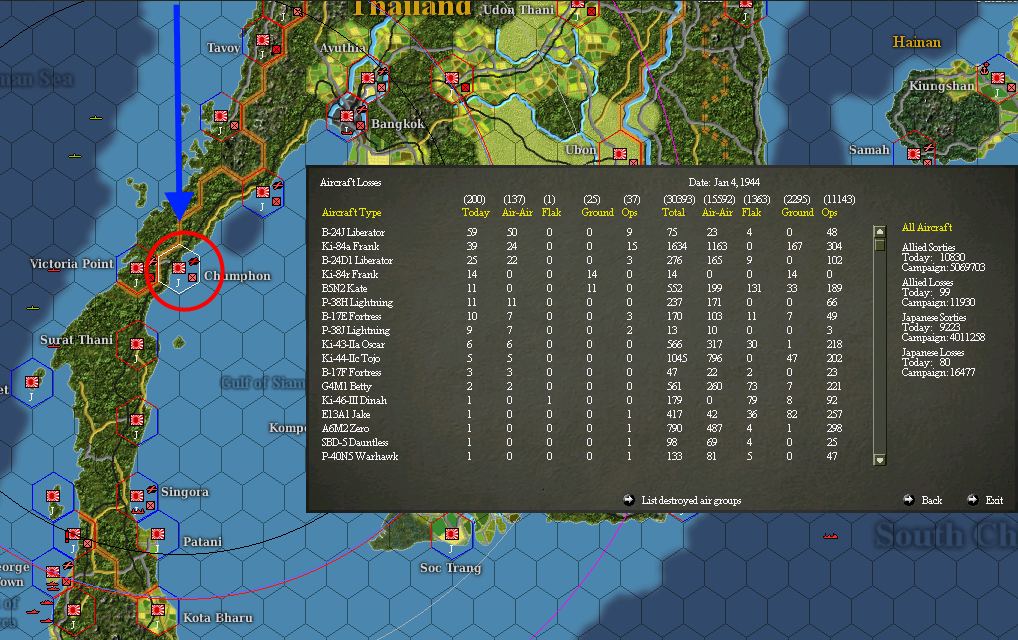Select the Ayuthia base flag icon
This screenshot has width=1018, height=640.
point(368,78)
